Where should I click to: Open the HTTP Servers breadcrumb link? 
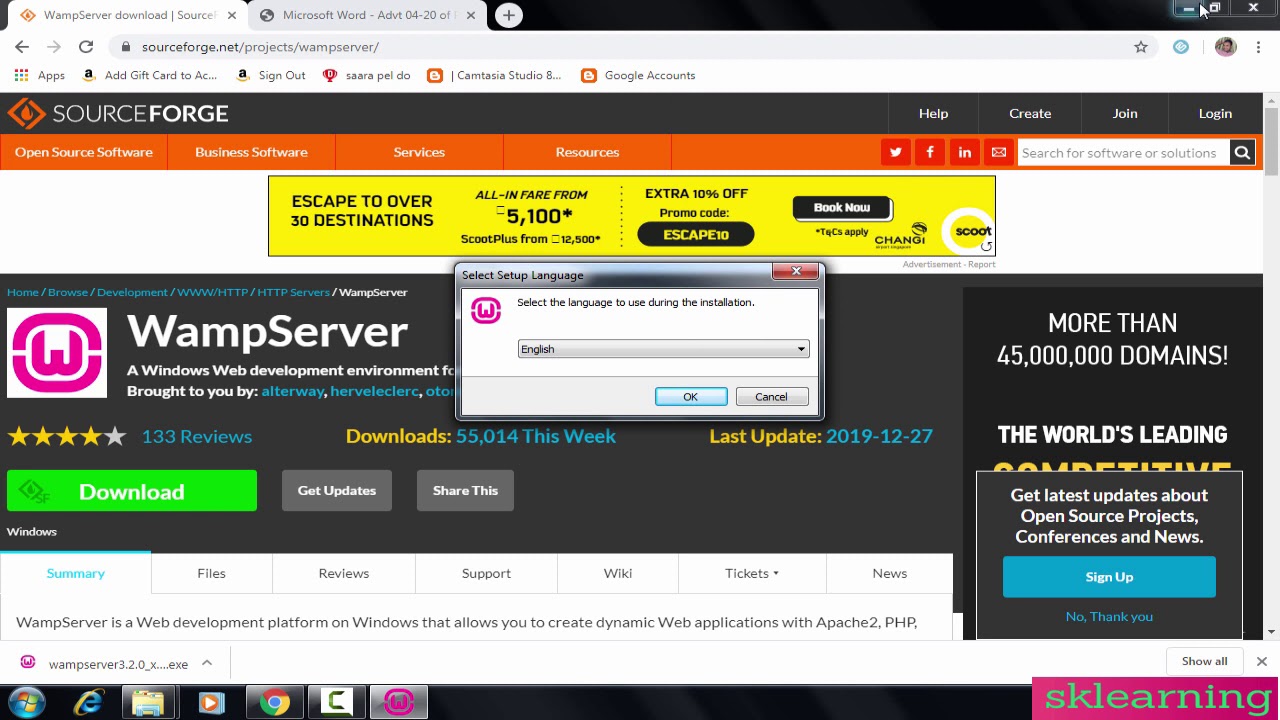coord(293,292)
